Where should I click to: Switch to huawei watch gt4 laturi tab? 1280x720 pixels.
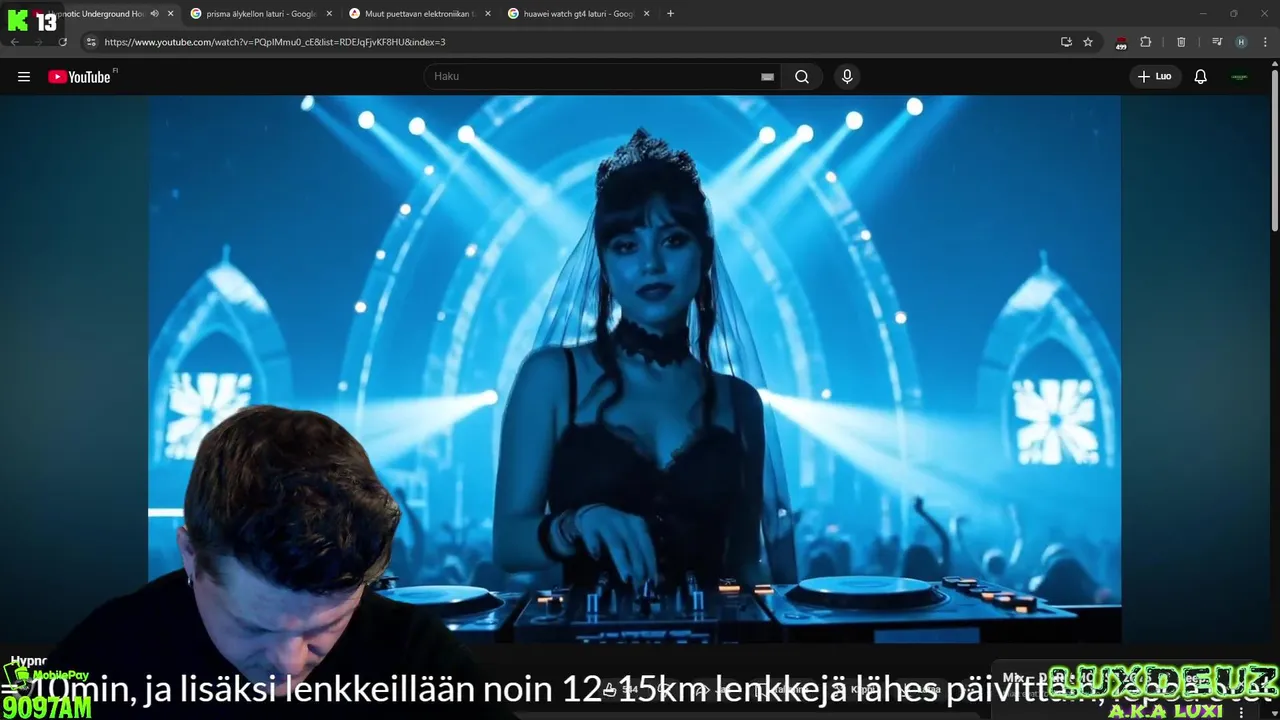point(578,14)
